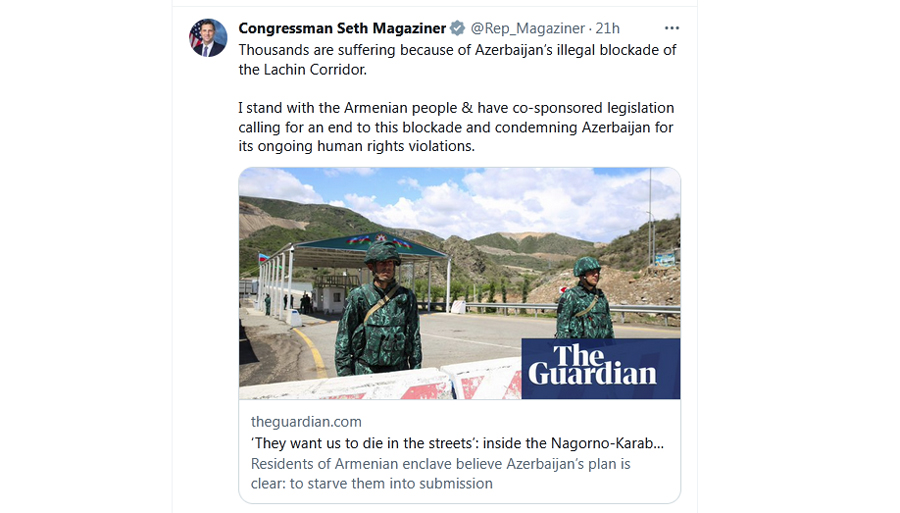Open Seth Magaziner's profile avatar
Viewport: 900px width, 513px height.
208,38
